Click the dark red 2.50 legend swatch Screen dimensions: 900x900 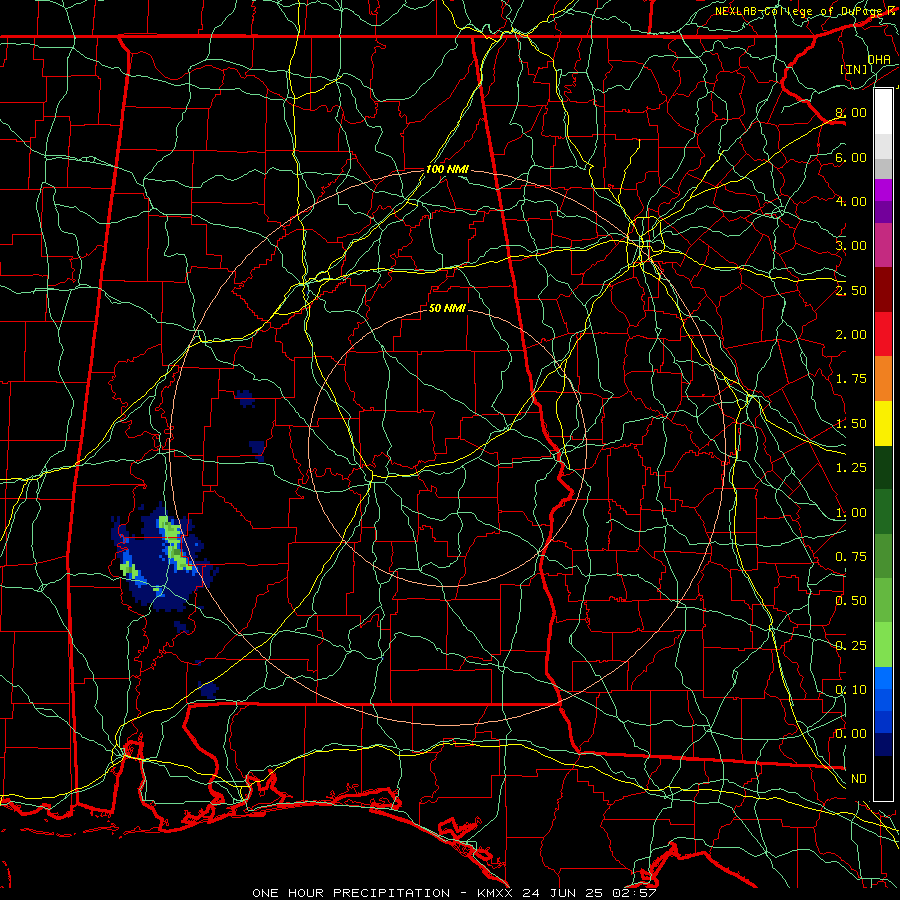883,290
